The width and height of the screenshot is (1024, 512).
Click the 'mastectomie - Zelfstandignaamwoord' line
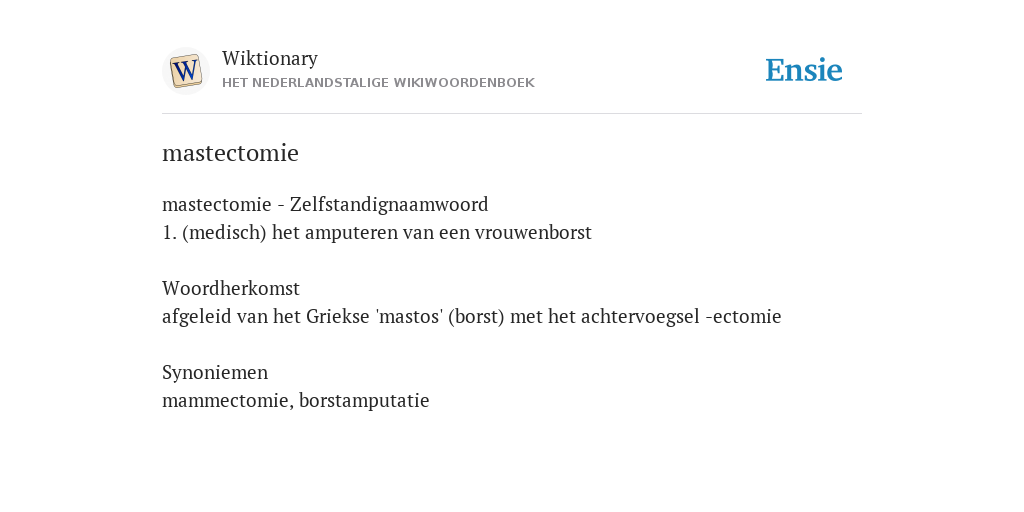coord(325,204)
